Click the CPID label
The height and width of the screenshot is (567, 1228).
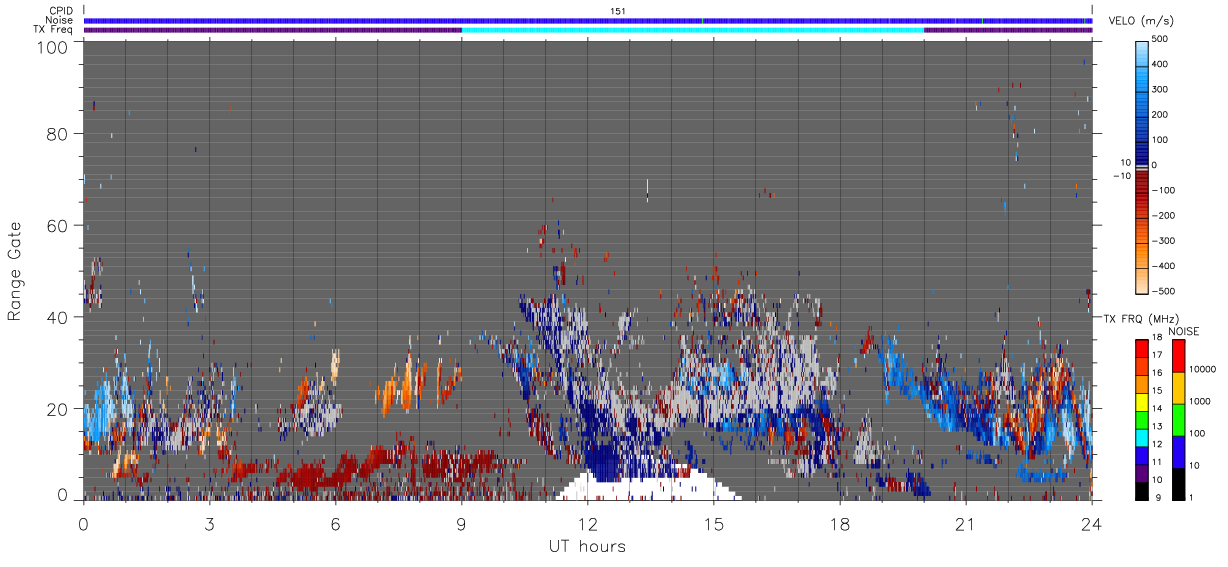click(61, 11)
